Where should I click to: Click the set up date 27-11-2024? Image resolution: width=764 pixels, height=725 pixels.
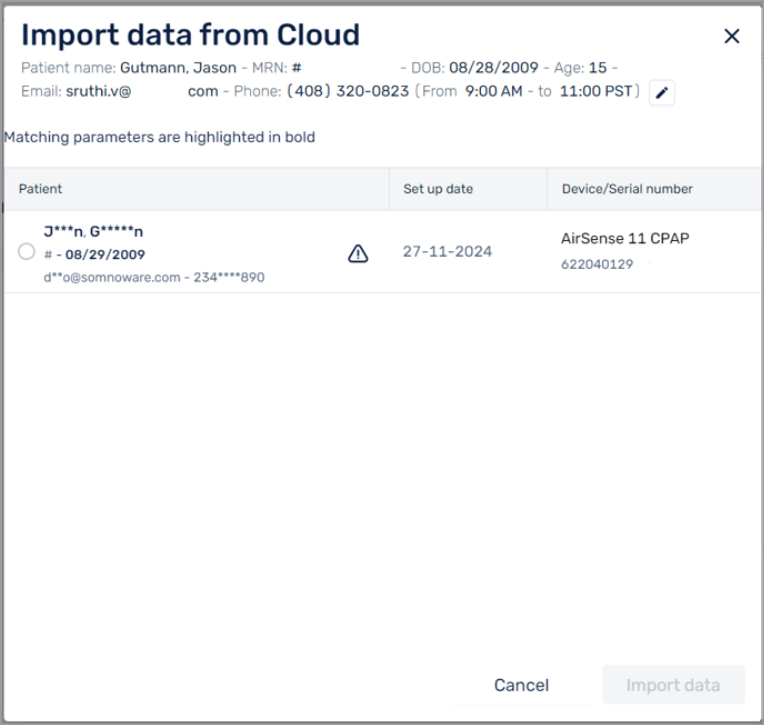tap(447, 251)
